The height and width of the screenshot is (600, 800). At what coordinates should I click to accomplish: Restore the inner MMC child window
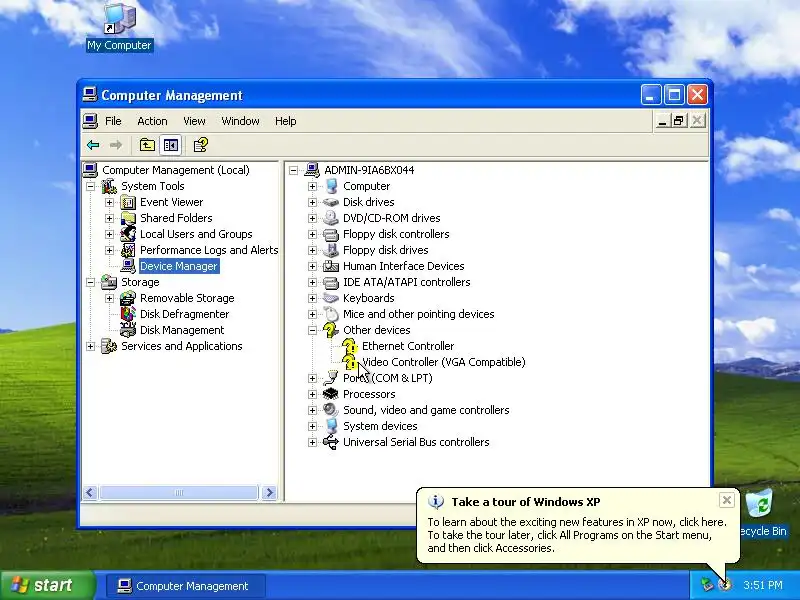679,121
